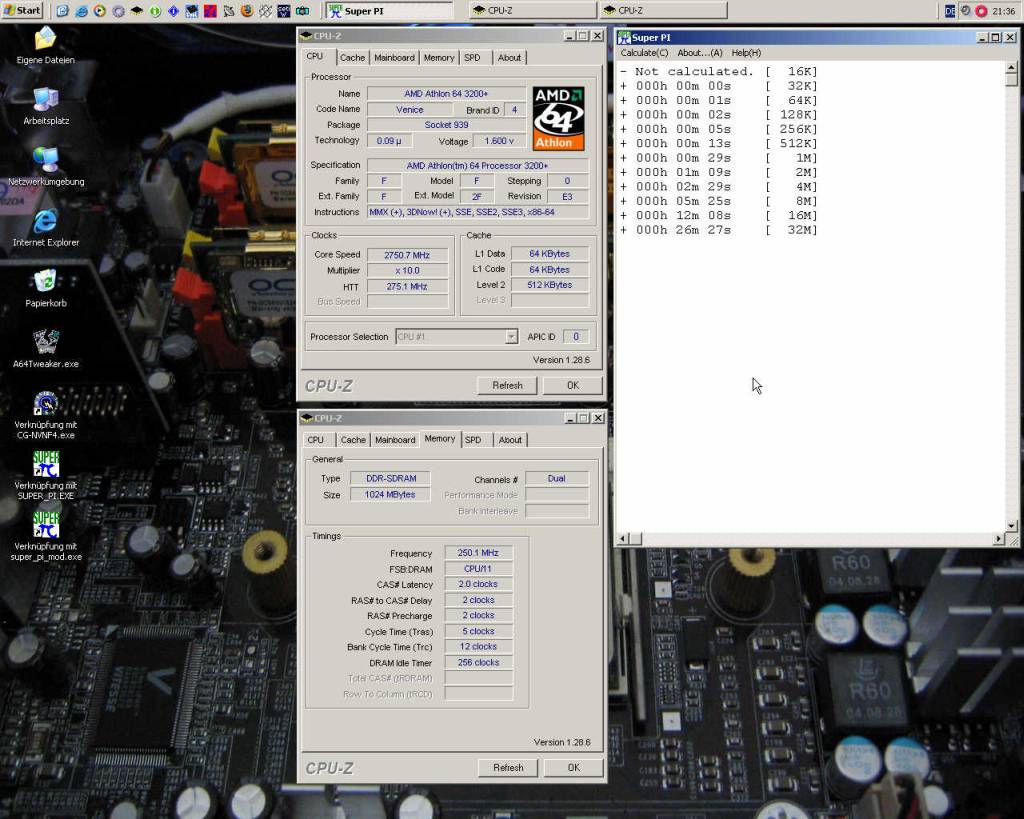Click Super PI window title icon

[624, 37]
